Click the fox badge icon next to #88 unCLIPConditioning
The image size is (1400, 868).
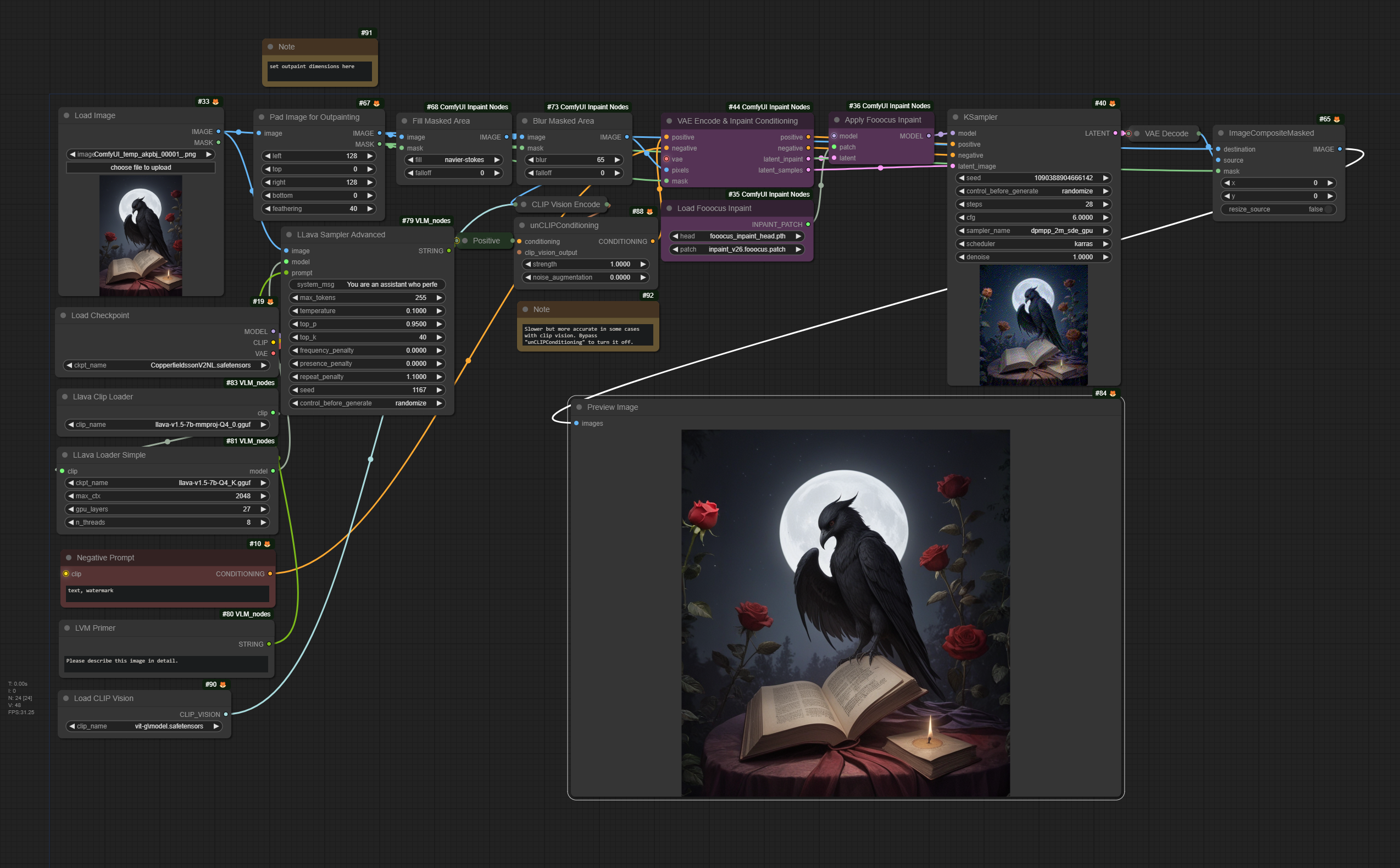point(650,212)
